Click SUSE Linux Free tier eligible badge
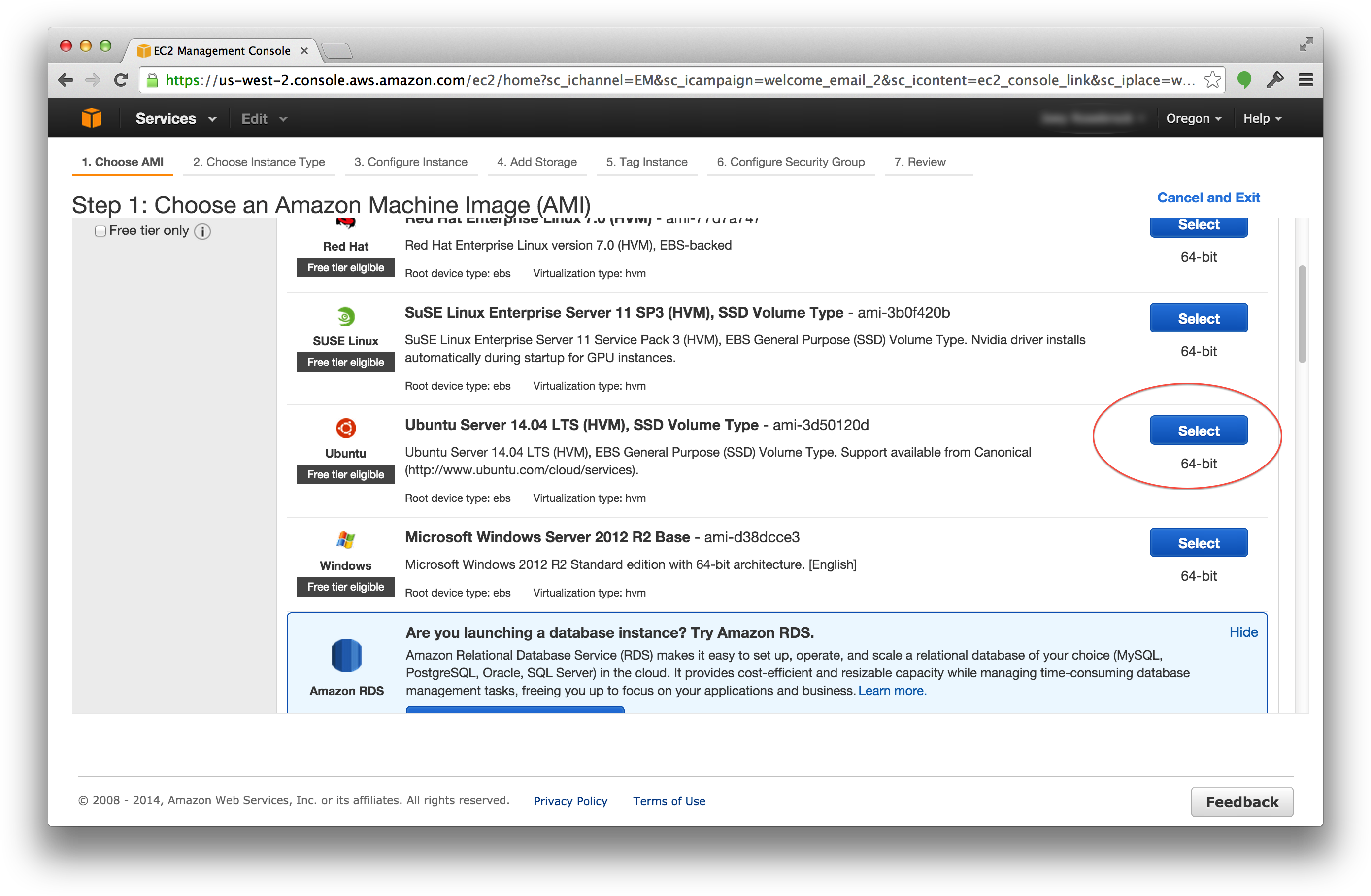The height and width of the screenshot is (896, 1371). pyautogui.click(x=346, y=362)
